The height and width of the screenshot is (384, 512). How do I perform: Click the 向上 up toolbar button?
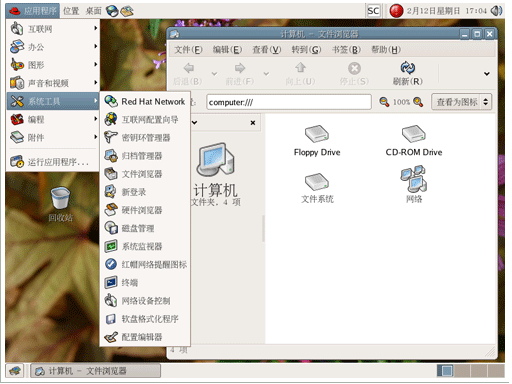click(300, 73)
